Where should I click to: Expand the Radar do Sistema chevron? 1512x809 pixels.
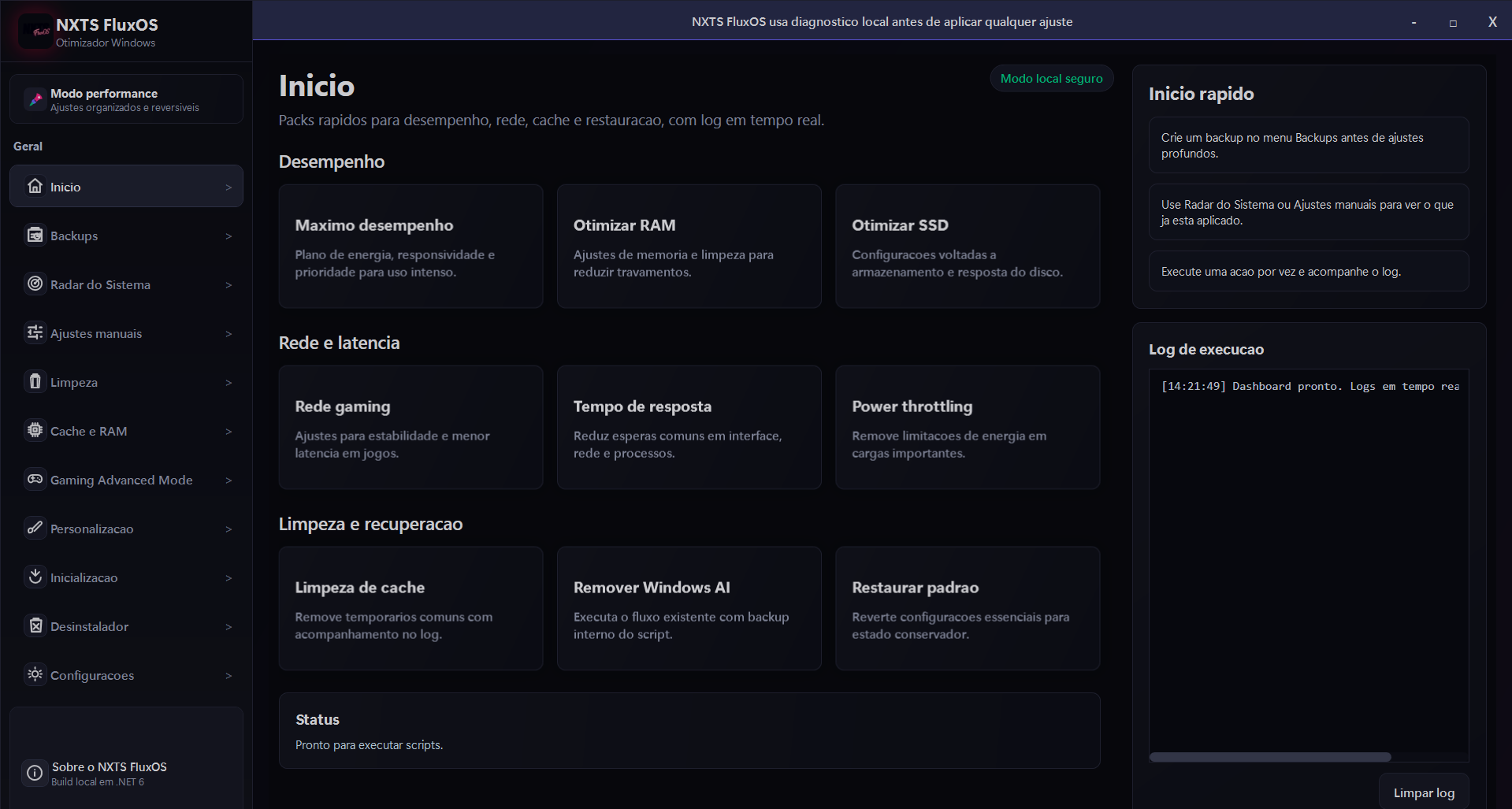pyautogui.click(x=228, y=285)
